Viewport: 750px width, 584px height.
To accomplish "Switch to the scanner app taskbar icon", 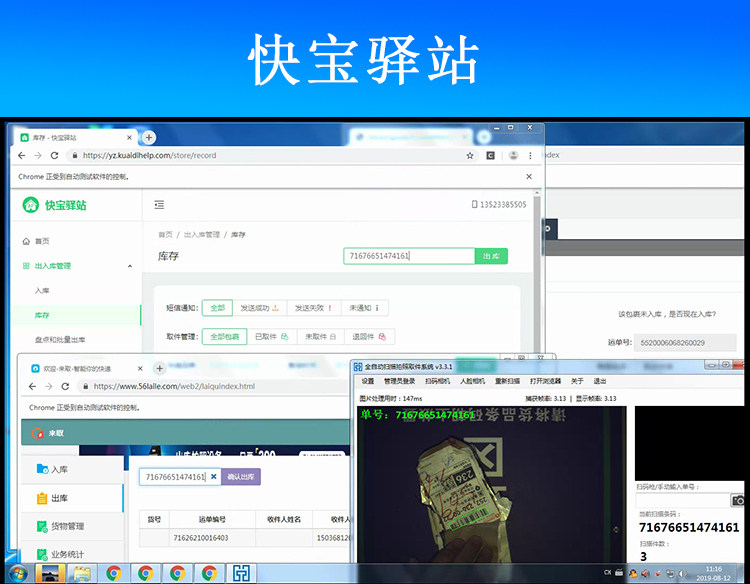I will pos(241,573).
